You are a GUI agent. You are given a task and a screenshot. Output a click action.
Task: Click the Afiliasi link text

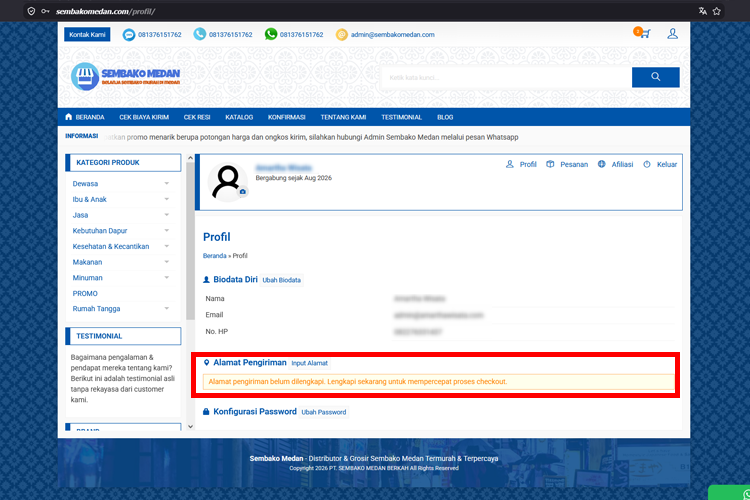pyautogui.click(x=622, y=164)
